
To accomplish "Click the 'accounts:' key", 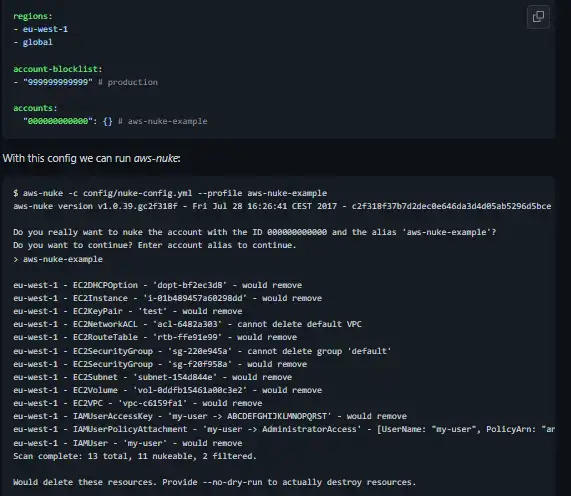I will (x=35, y=108).
